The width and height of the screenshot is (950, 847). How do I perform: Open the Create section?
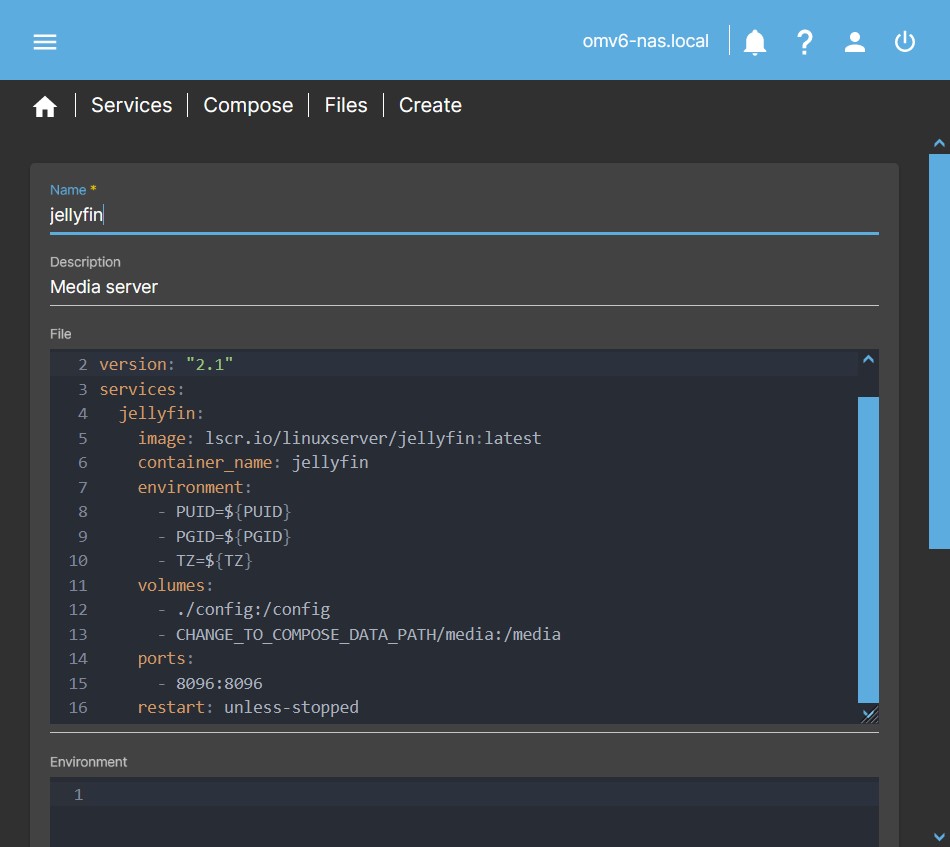pyautogui.click(x=430, y=104)
